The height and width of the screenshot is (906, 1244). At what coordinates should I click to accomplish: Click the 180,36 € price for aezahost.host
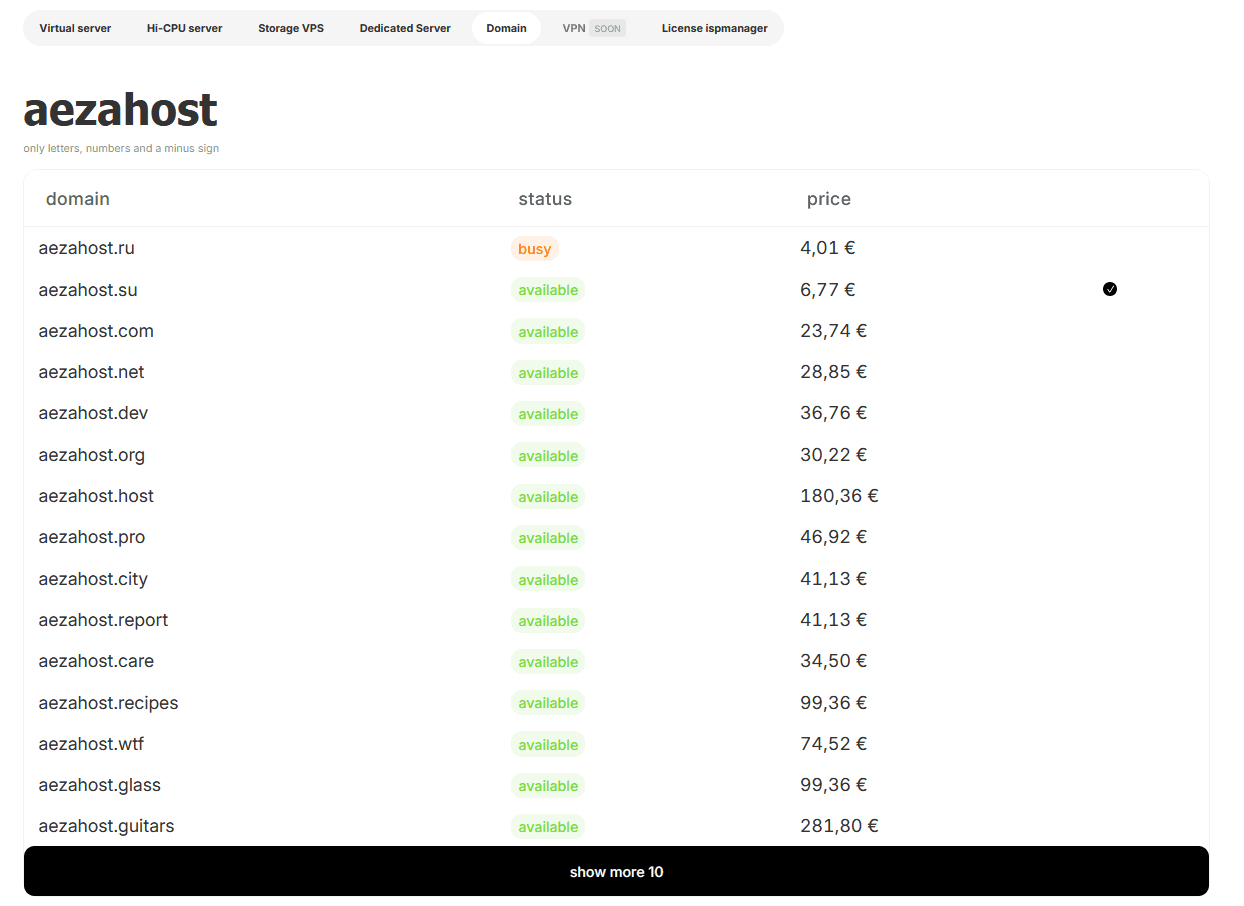click(839, 496)
